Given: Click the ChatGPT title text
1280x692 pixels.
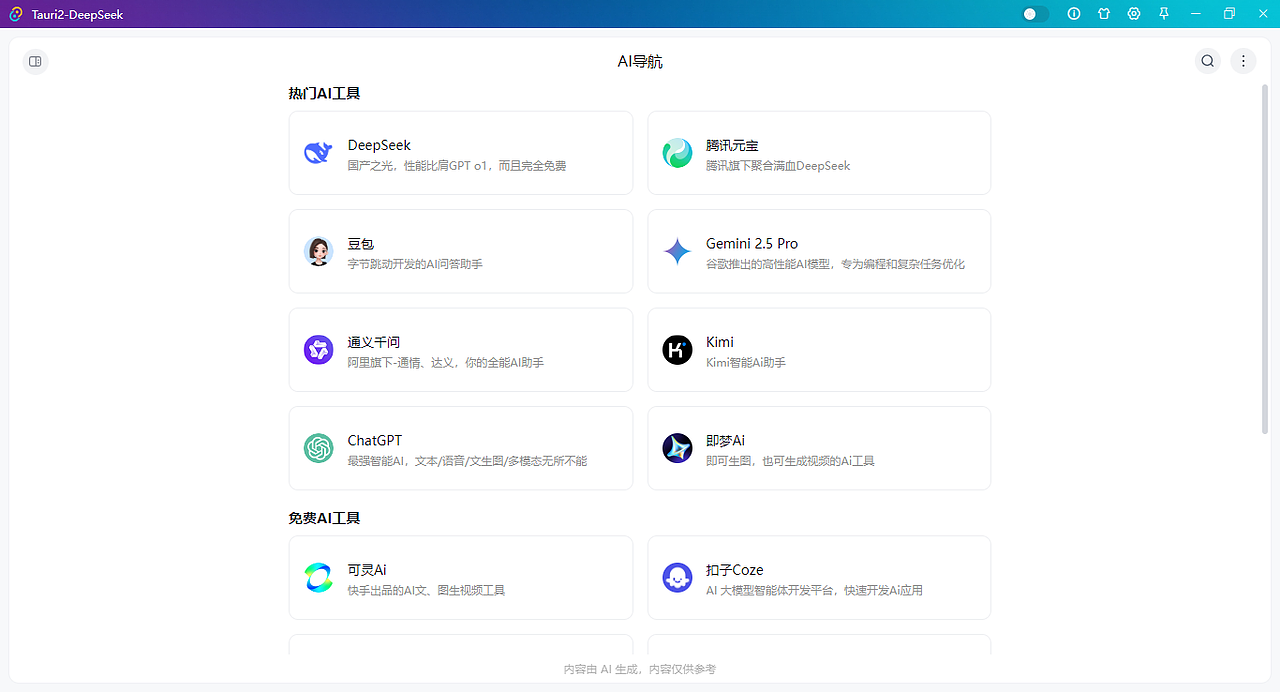Looking at the screenshot, I should point(375,440).
